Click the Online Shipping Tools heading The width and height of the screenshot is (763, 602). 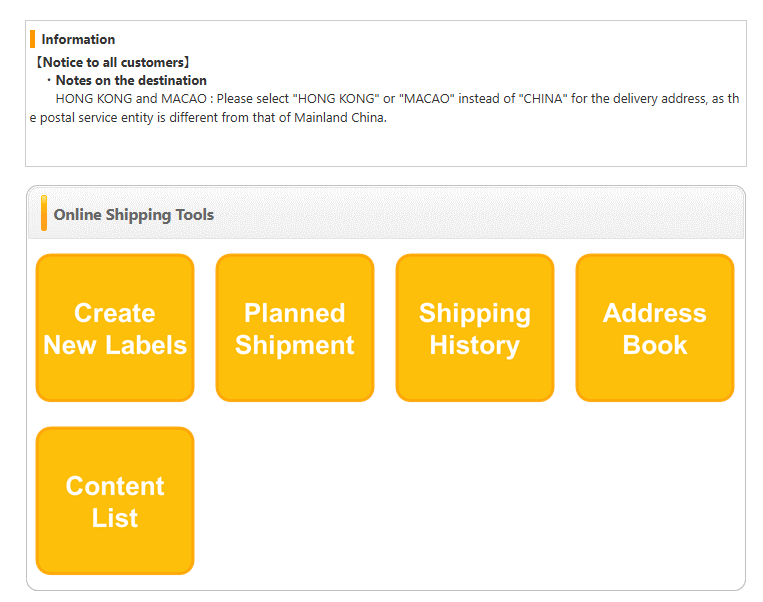133,215
